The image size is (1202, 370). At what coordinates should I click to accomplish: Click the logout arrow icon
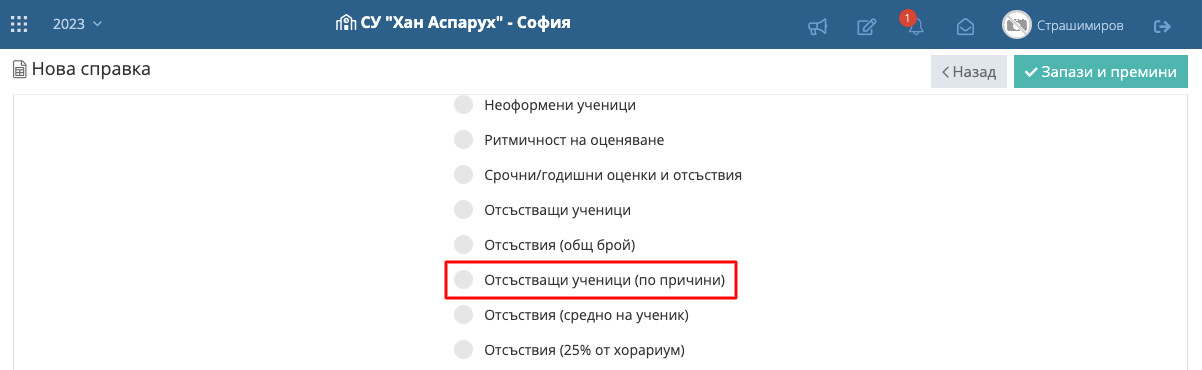[x=1163, y=26]
